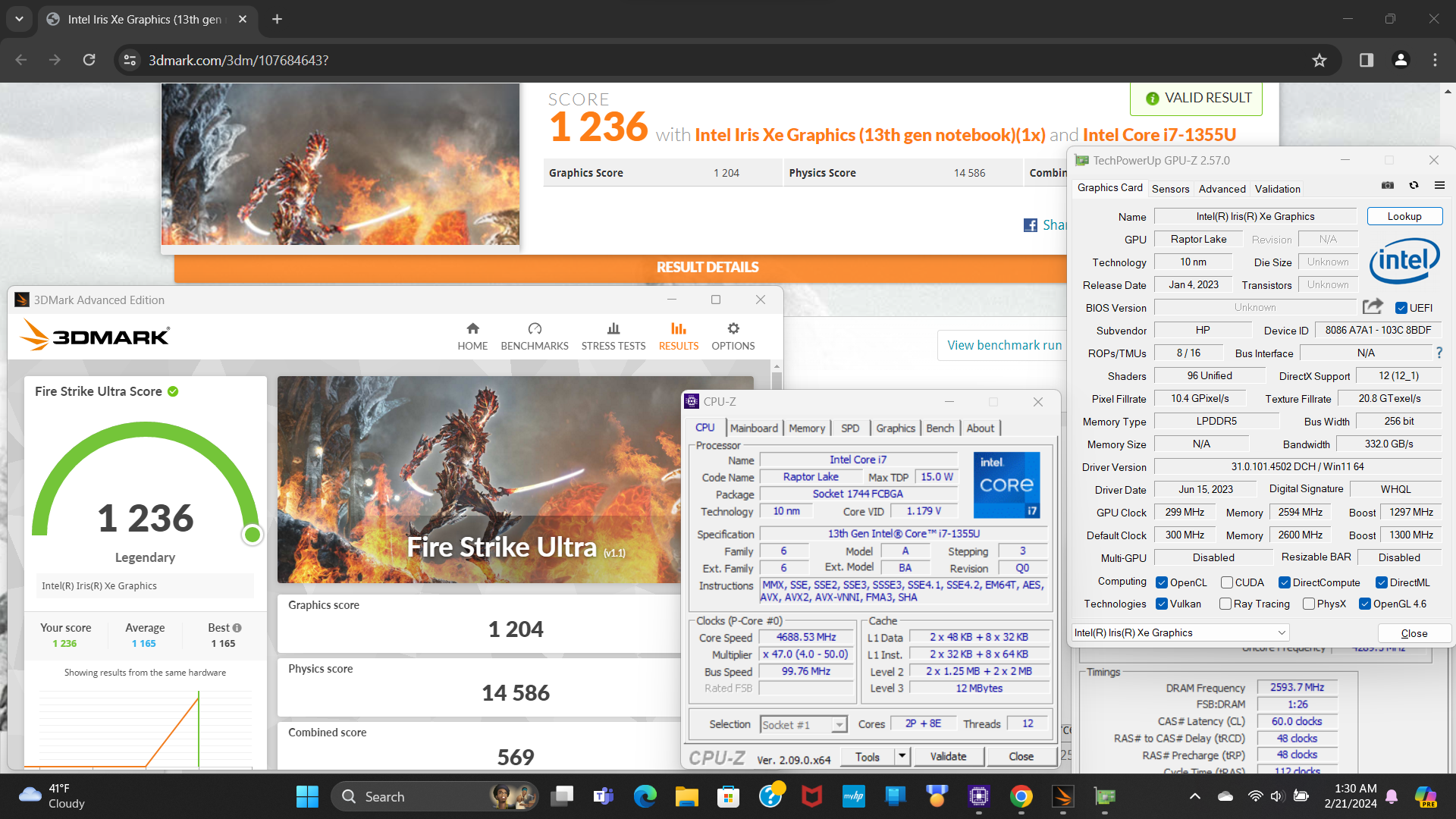The height and width of the screenshot is (819, 1456).
Task: Click GPU-Z Lookup button
Action: tap(1404, 216)
